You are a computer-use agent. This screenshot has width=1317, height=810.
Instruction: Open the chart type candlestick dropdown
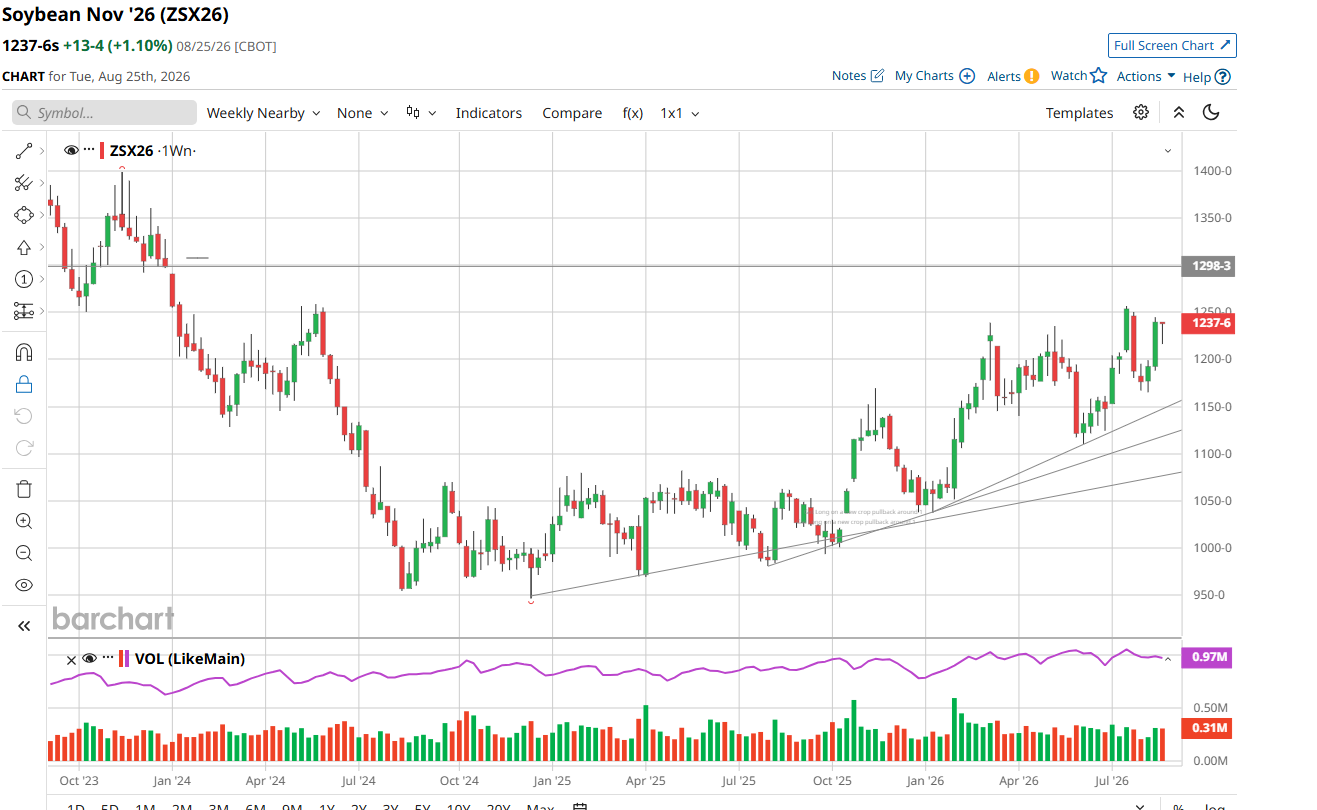[x=421, y=113]
